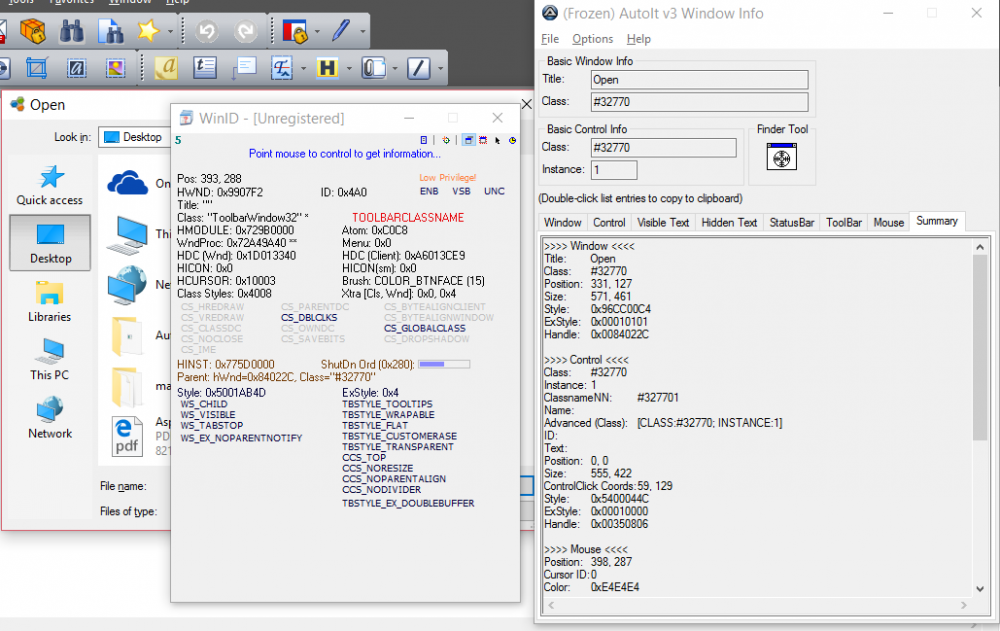Choose Network in Open dialog sidebar

click(50, 418)
